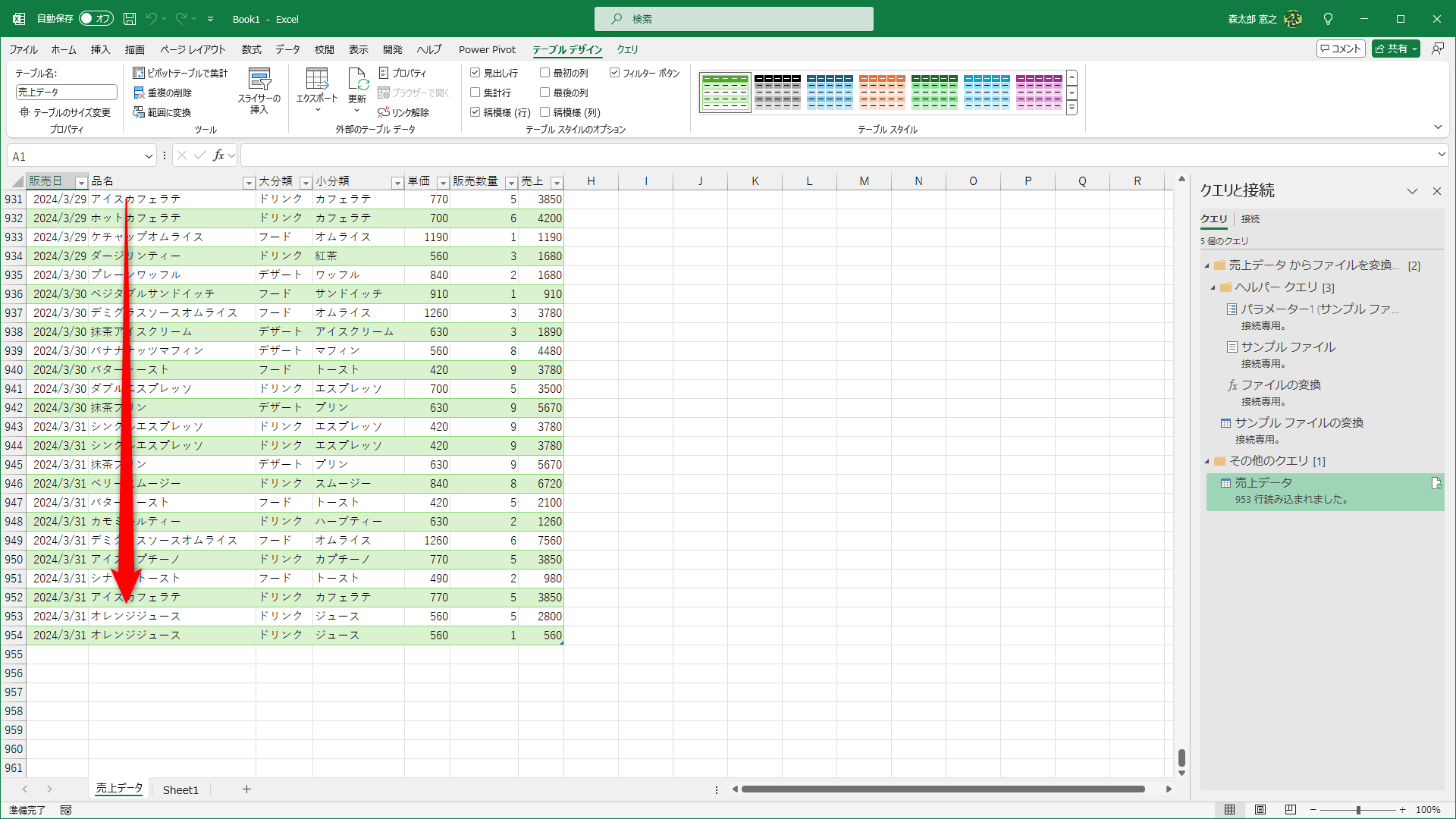Click the Unlink (リンク解除) icon
This screenshot has height=819, width=1456.
[384, 112]
